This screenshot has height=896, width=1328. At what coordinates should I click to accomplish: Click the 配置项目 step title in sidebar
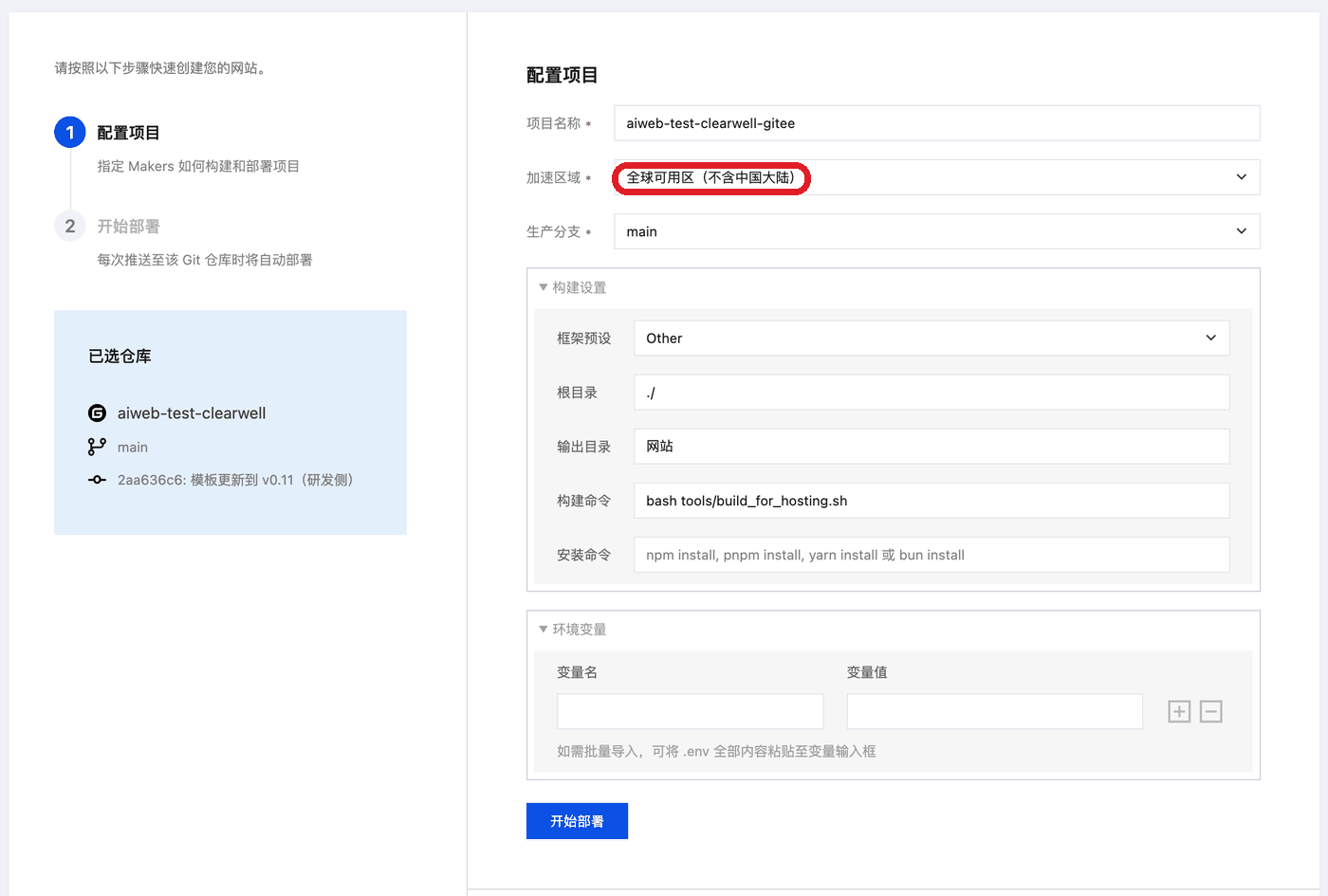[128, 133]
